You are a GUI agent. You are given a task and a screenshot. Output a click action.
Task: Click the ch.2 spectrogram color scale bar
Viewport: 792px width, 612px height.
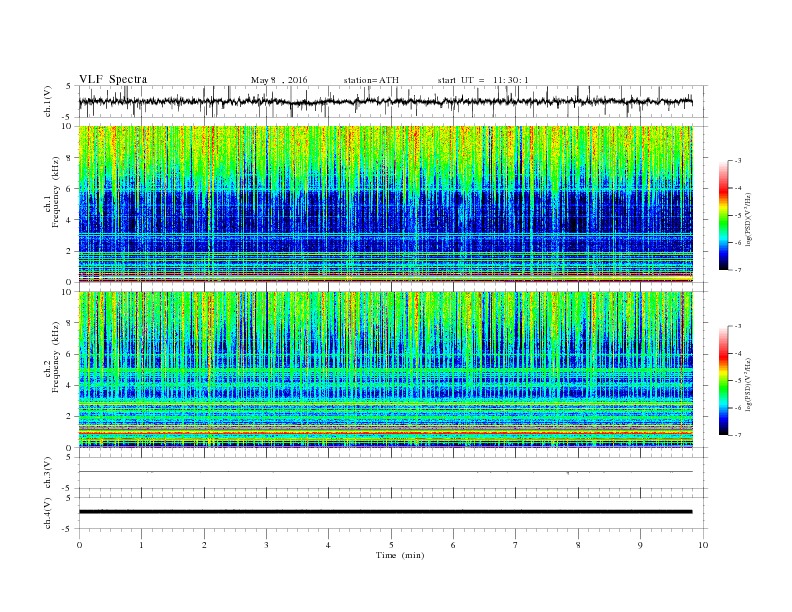tap(723, 381)
